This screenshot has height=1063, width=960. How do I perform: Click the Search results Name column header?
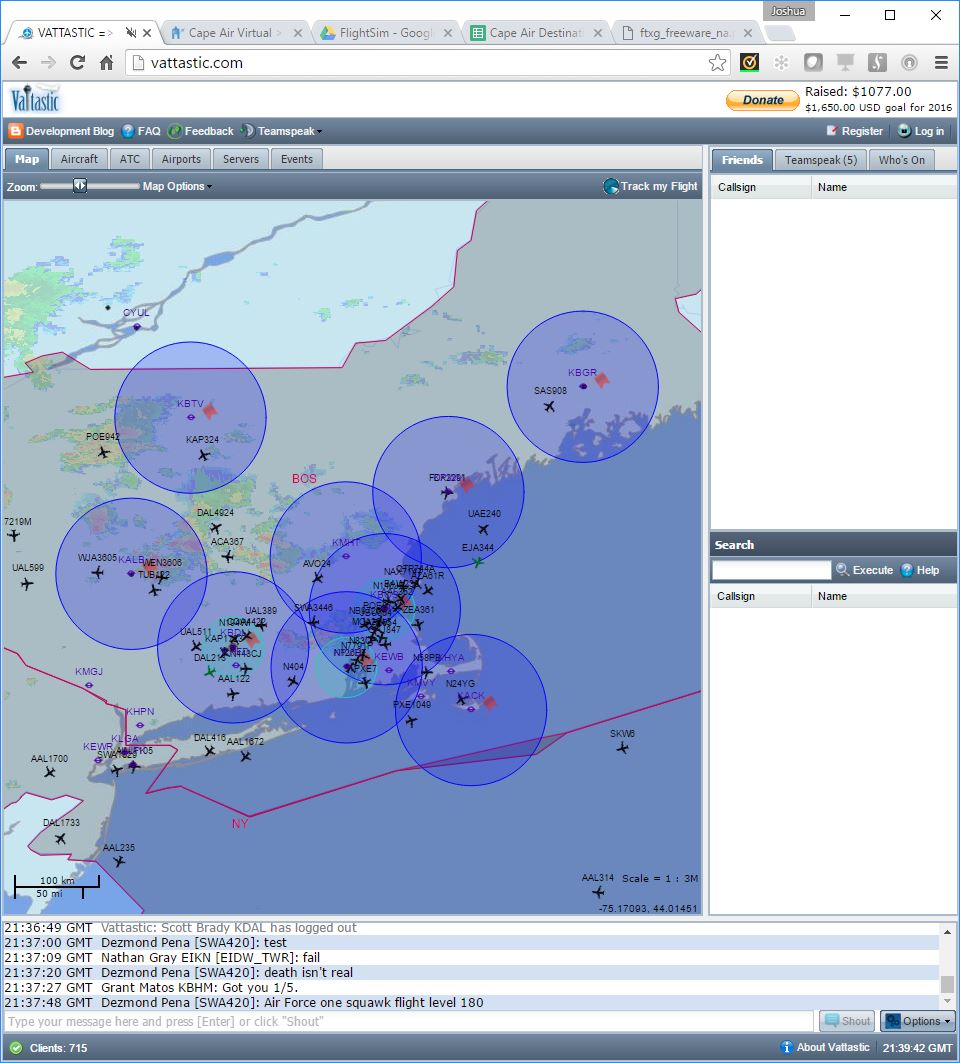coord(883,596)
